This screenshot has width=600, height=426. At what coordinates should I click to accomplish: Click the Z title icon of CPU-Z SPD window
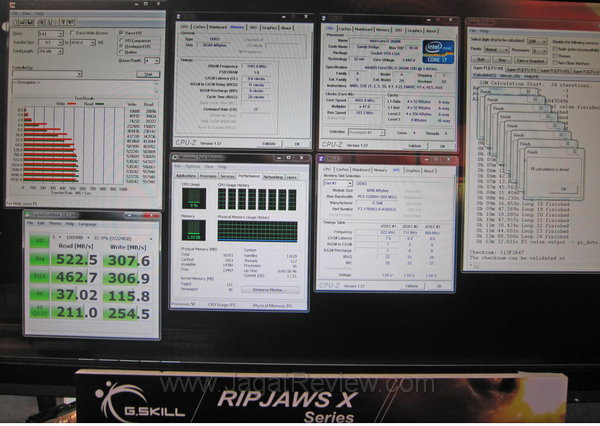(321, 158)
